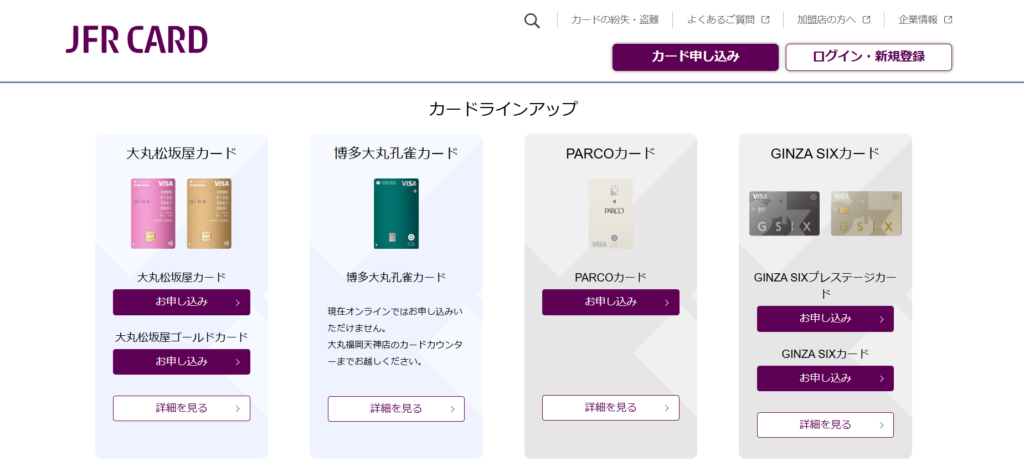The image size is (1024, 476).
Task: Click the pink 大丸松坂屋 card image
Action: [153, 214]
